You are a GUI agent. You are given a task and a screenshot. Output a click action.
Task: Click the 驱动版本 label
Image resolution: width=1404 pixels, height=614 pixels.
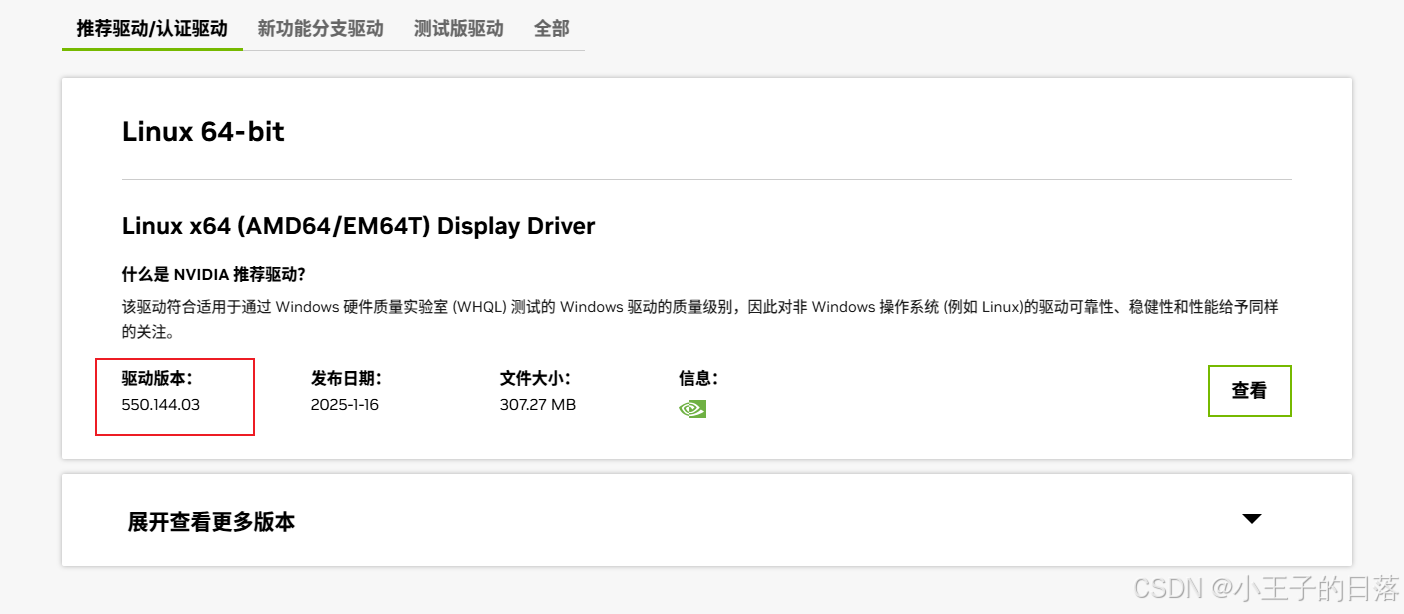coord(157,378)
